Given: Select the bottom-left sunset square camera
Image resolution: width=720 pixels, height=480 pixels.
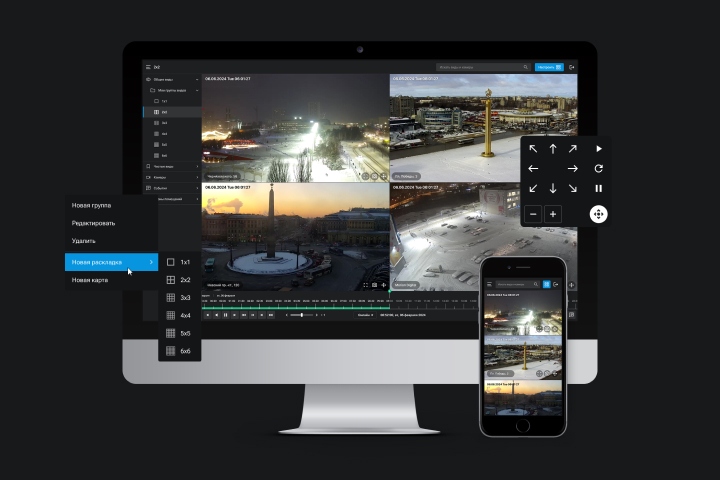Looking at the screenshot, I should (x=295, y=237).
